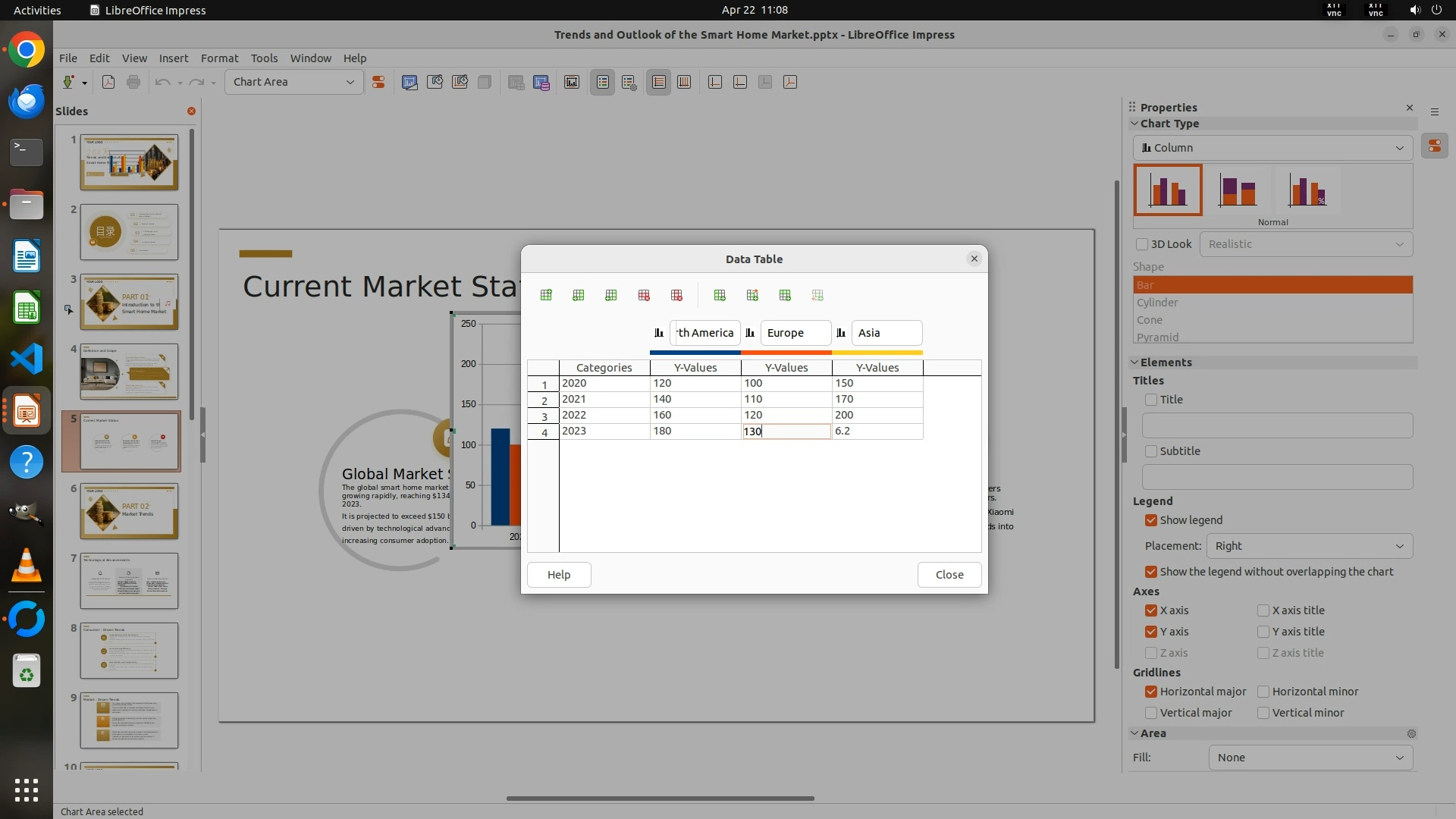The width and height of the screenshot is (1456, 819).
Task: Enable Vertical major gridlines
Action: (1151, 713)
